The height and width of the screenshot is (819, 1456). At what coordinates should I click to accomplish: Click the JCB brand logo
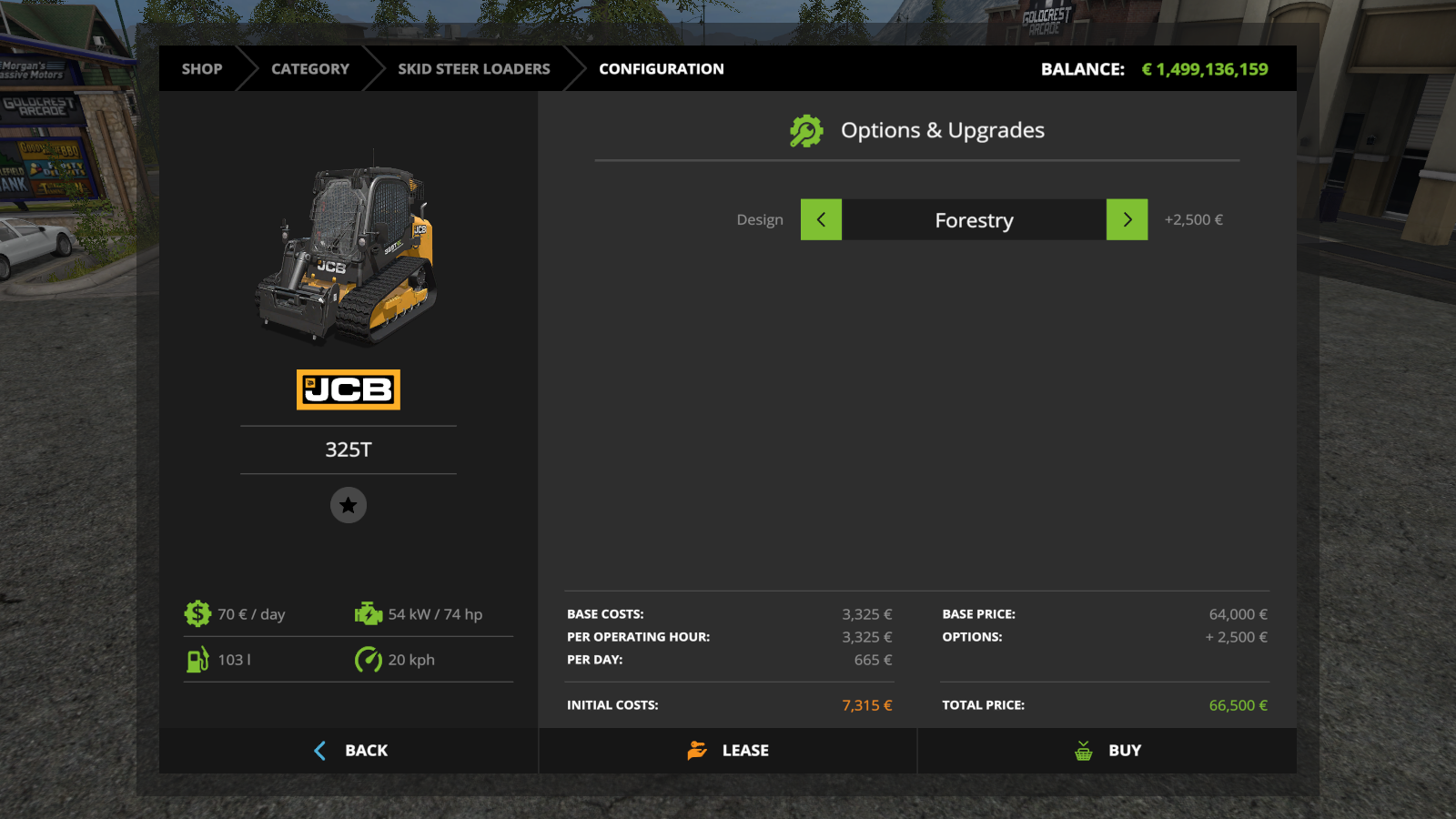[x=348, y=389]
